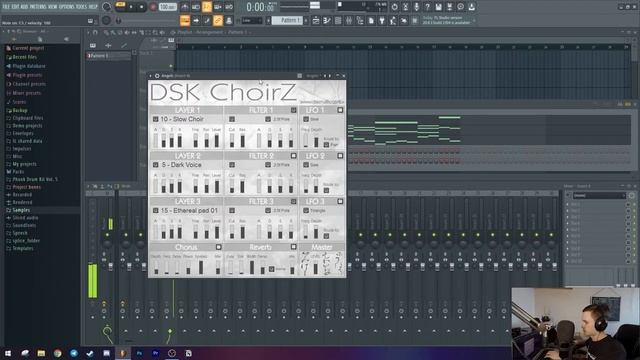This screenshot has height=360, width=640.
Task: Open the Piano roll view icon
Action: 327,20
